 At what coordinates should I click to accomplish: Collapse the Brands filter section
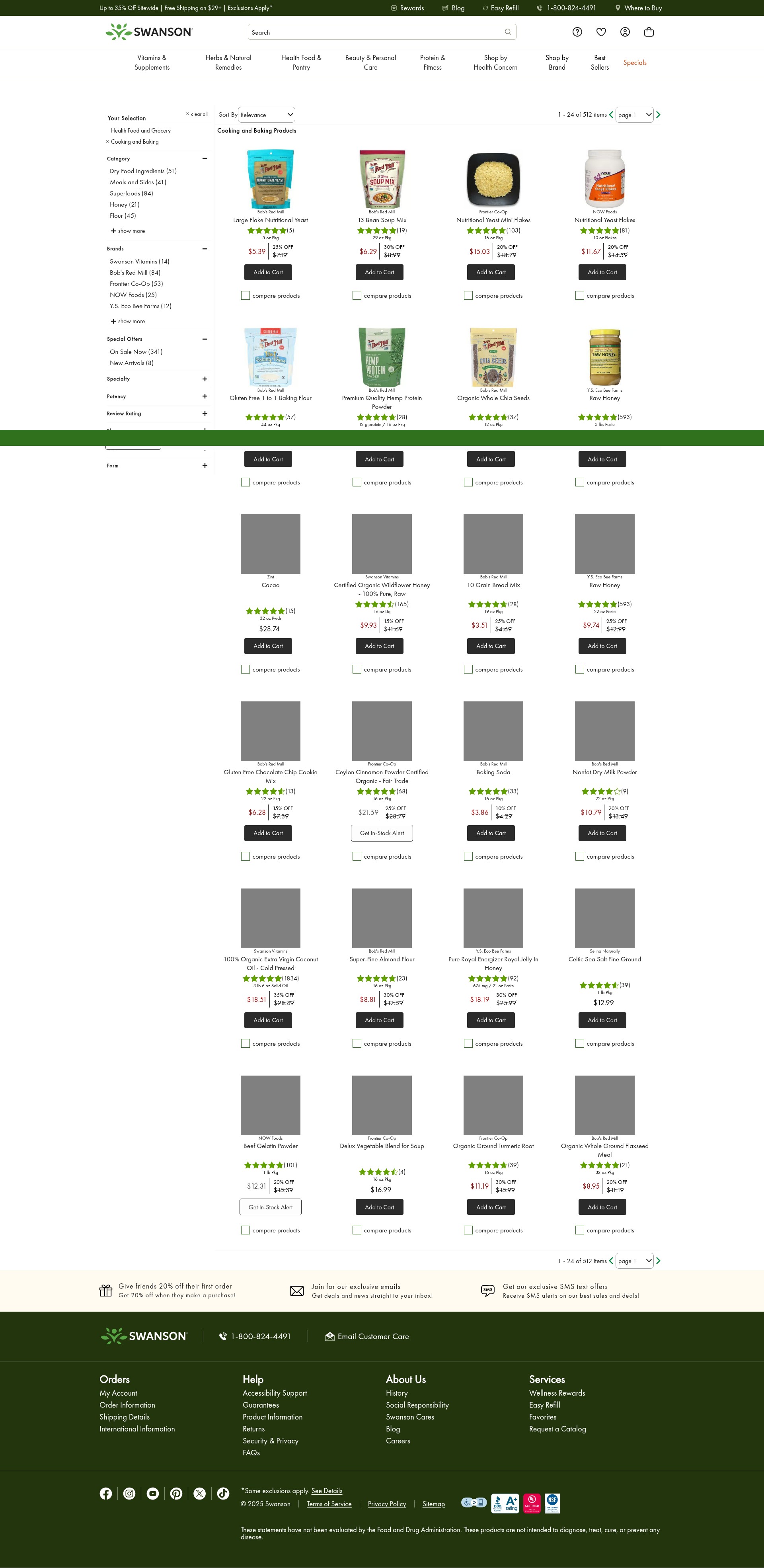(x=205, y=248)
